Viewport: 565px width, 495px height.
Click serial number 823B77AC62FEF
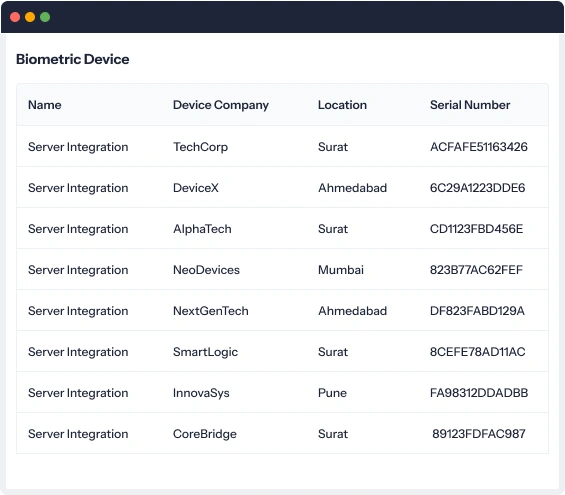tap(476, 270)
